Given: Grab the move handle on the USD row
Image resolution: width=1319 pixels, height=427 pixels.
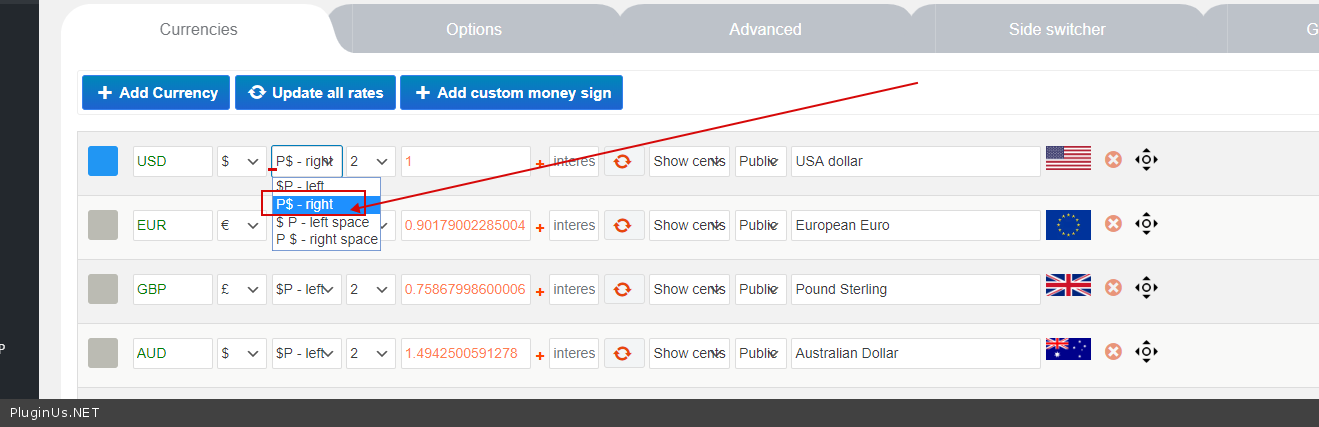Looking at the screenshot, I should coord(1146,160).
